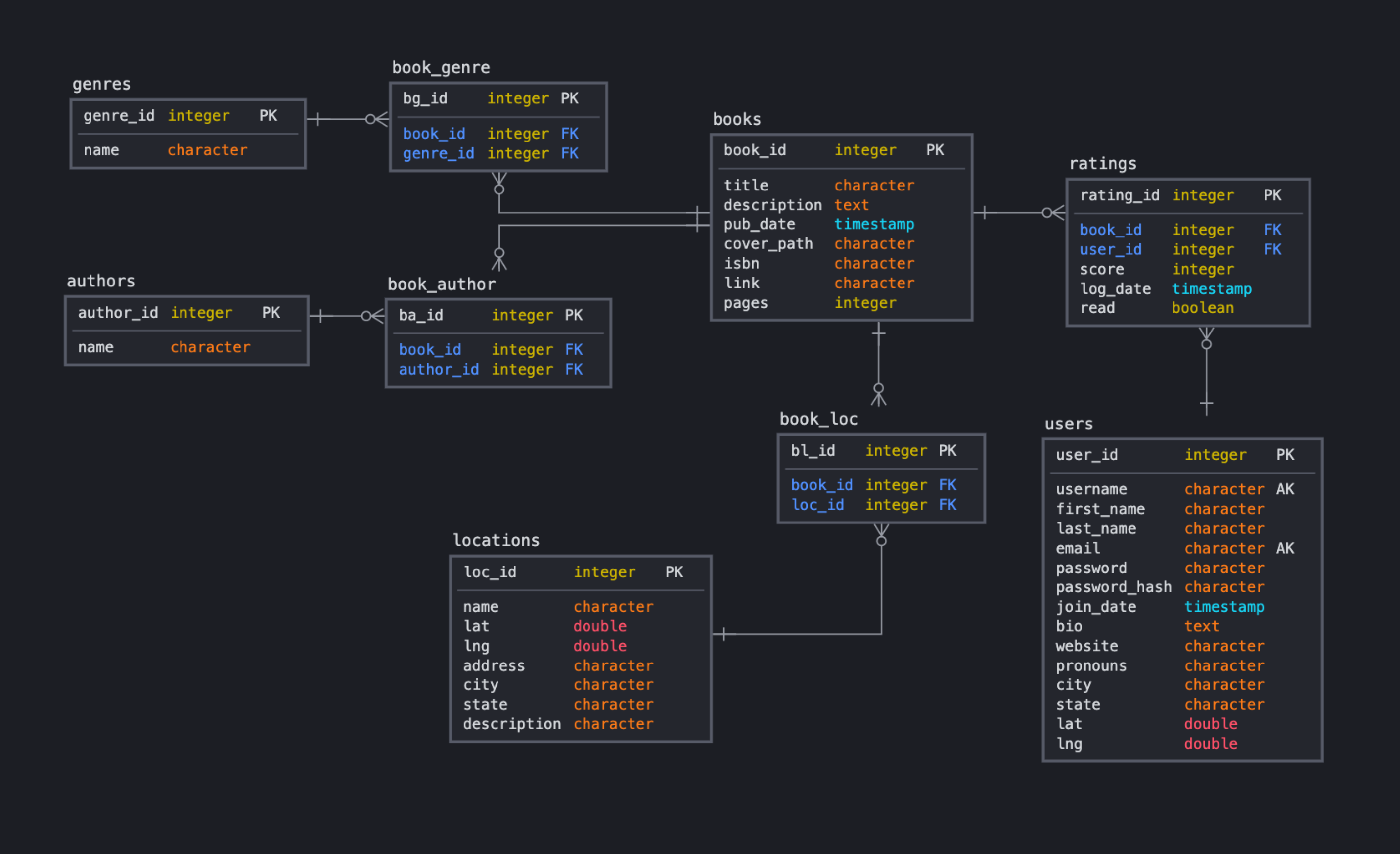Select the book_author table name
The width and height of the screenshot is (1400, 854).
tap(442, 285)
